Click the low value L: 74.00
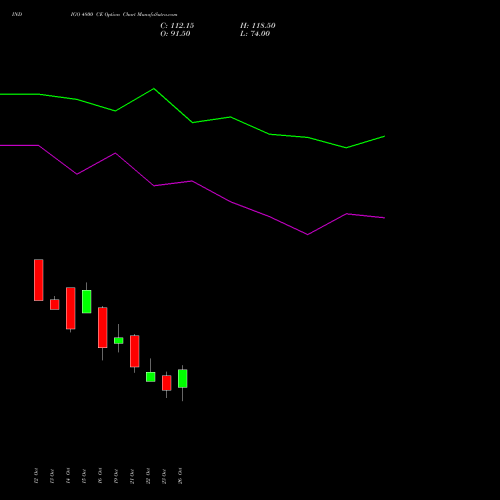The image size is (500, 500). tap(255, 34)
